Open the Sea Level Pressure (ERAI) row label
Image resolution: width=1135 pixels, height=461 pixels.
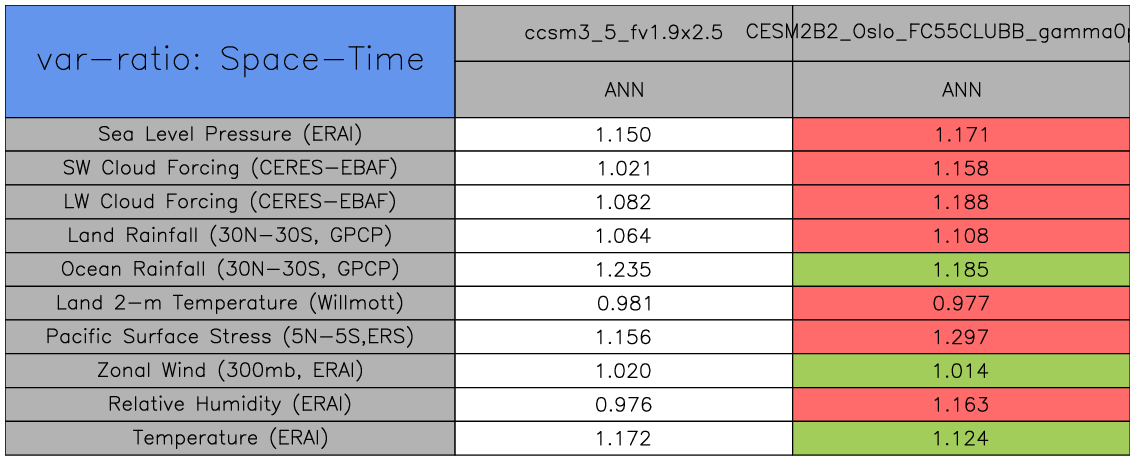pos(230,134)
